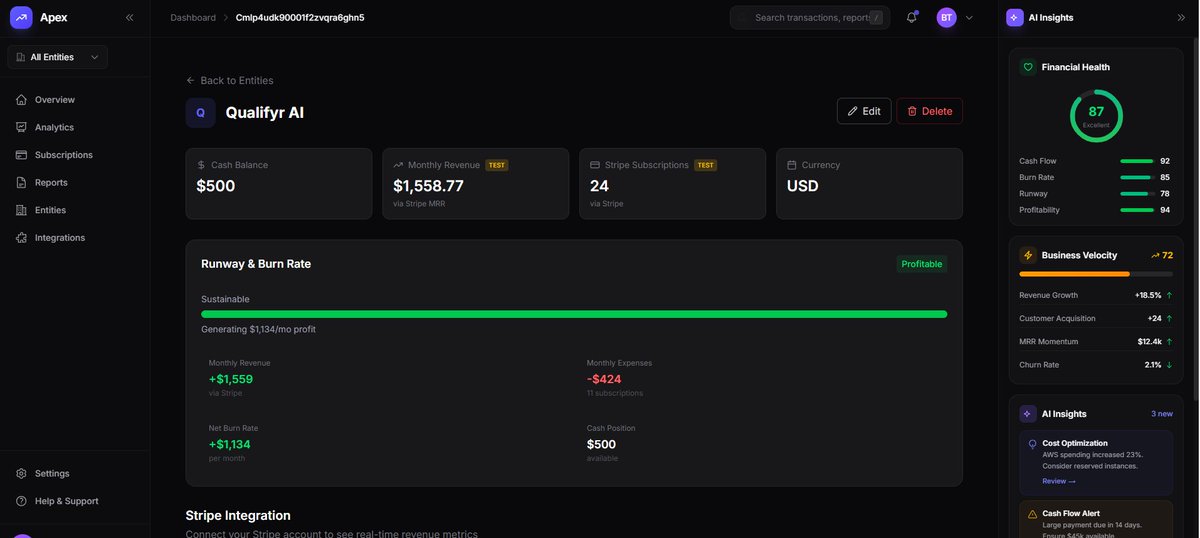
Task: Click Review link in Cost Optimization
Action: (x=1059, y=481)
